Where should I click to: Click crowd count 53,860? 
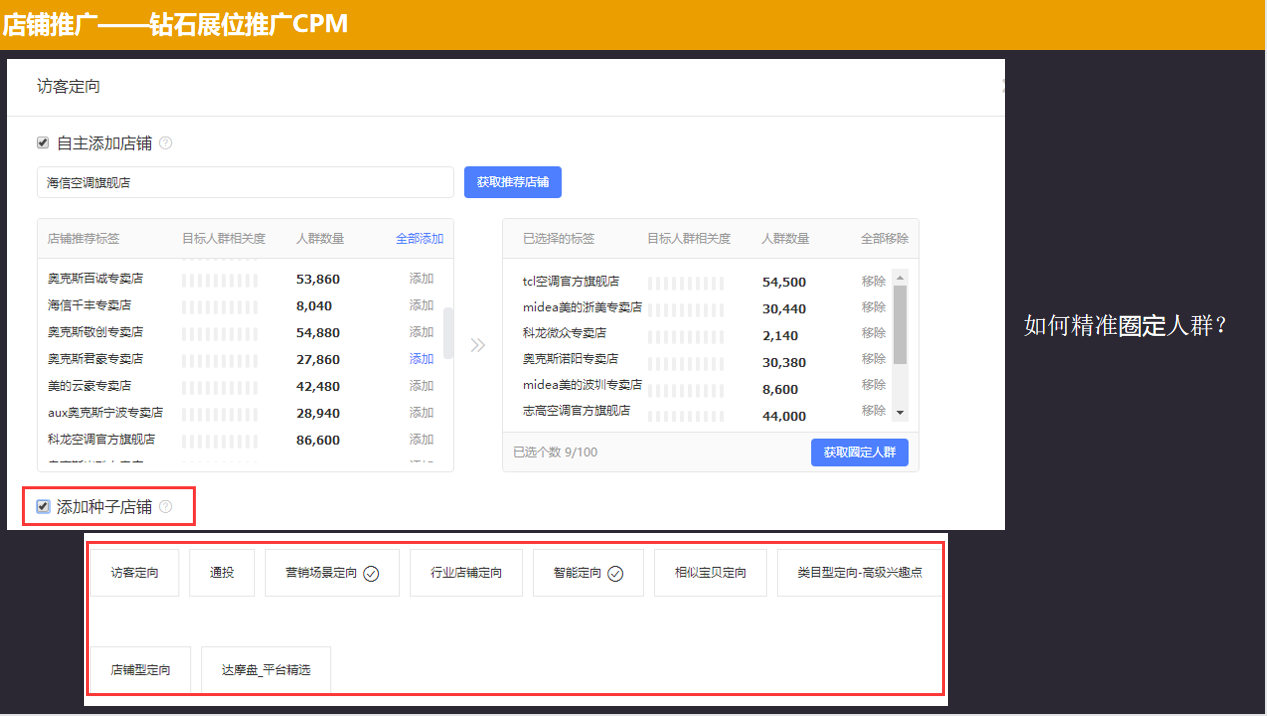(318, 279)
